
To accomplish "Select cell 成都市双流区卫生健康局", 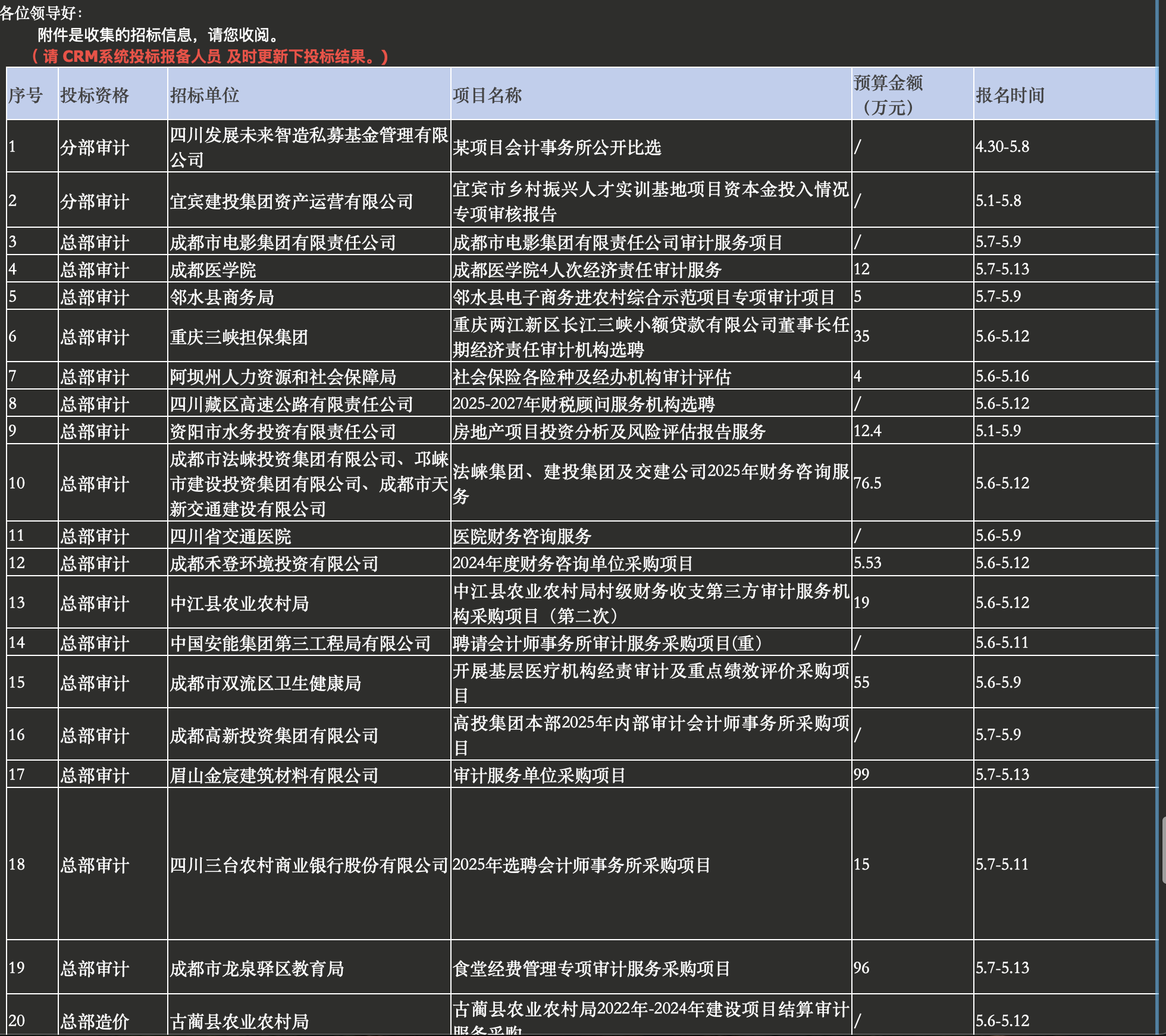I will click(x=309, y=682).
